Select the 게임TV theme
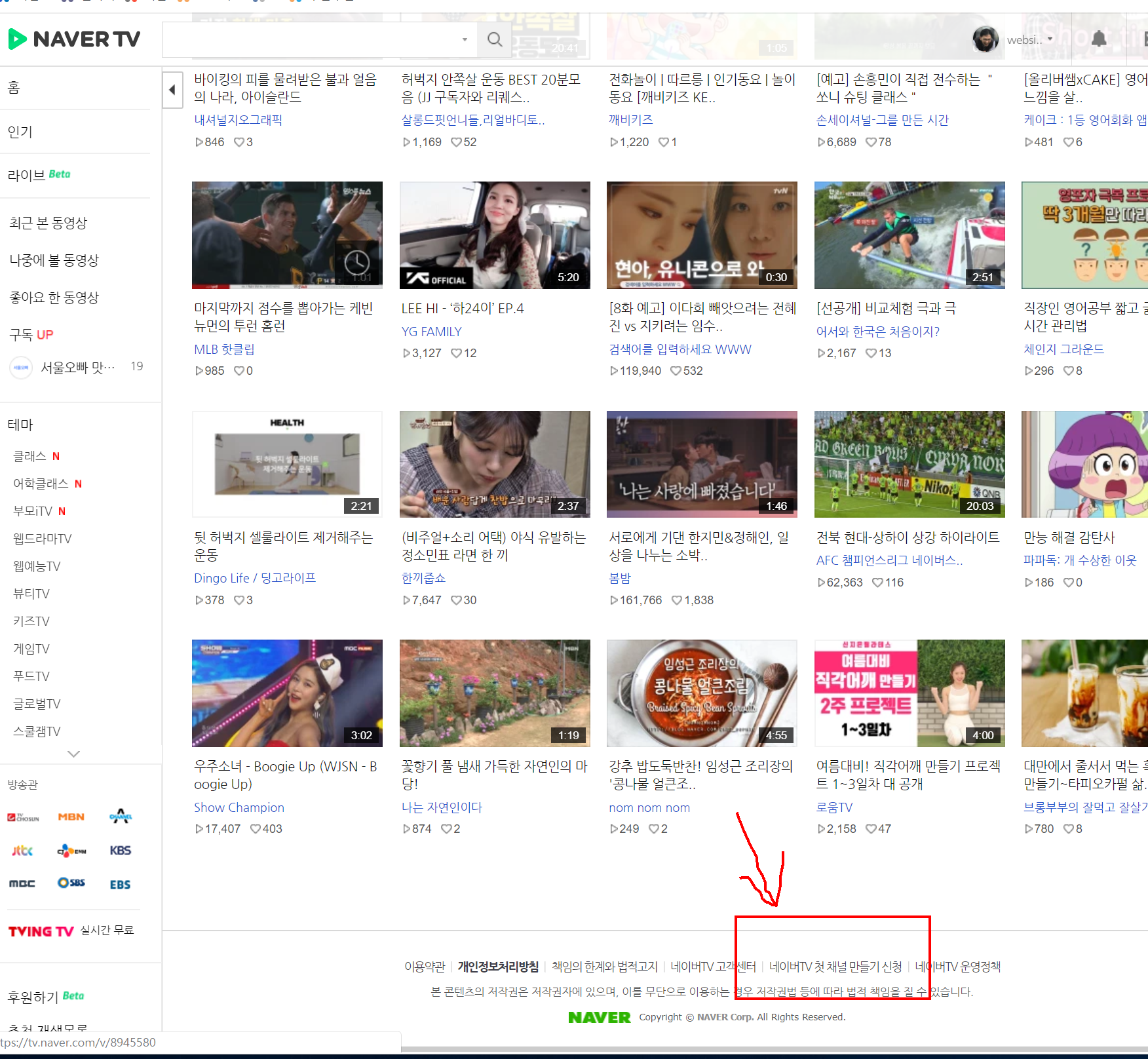The width and height of the screenshot is (1148, 1059). (x=31, y=649)
